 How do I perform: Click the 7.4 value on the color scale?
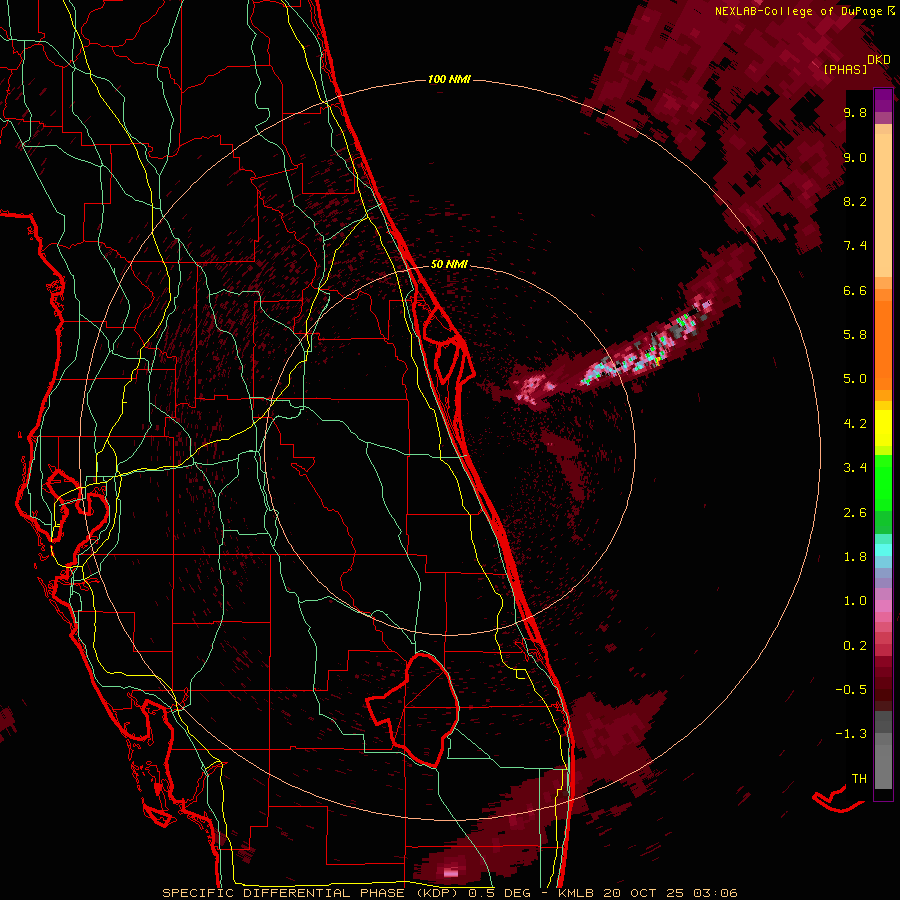pos(855,246)
